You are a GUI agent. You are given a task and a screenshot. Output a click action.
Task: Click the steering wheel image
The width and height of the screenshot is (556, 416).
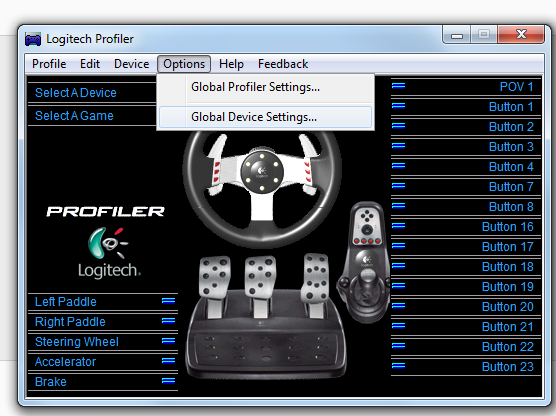coord(262,188)
